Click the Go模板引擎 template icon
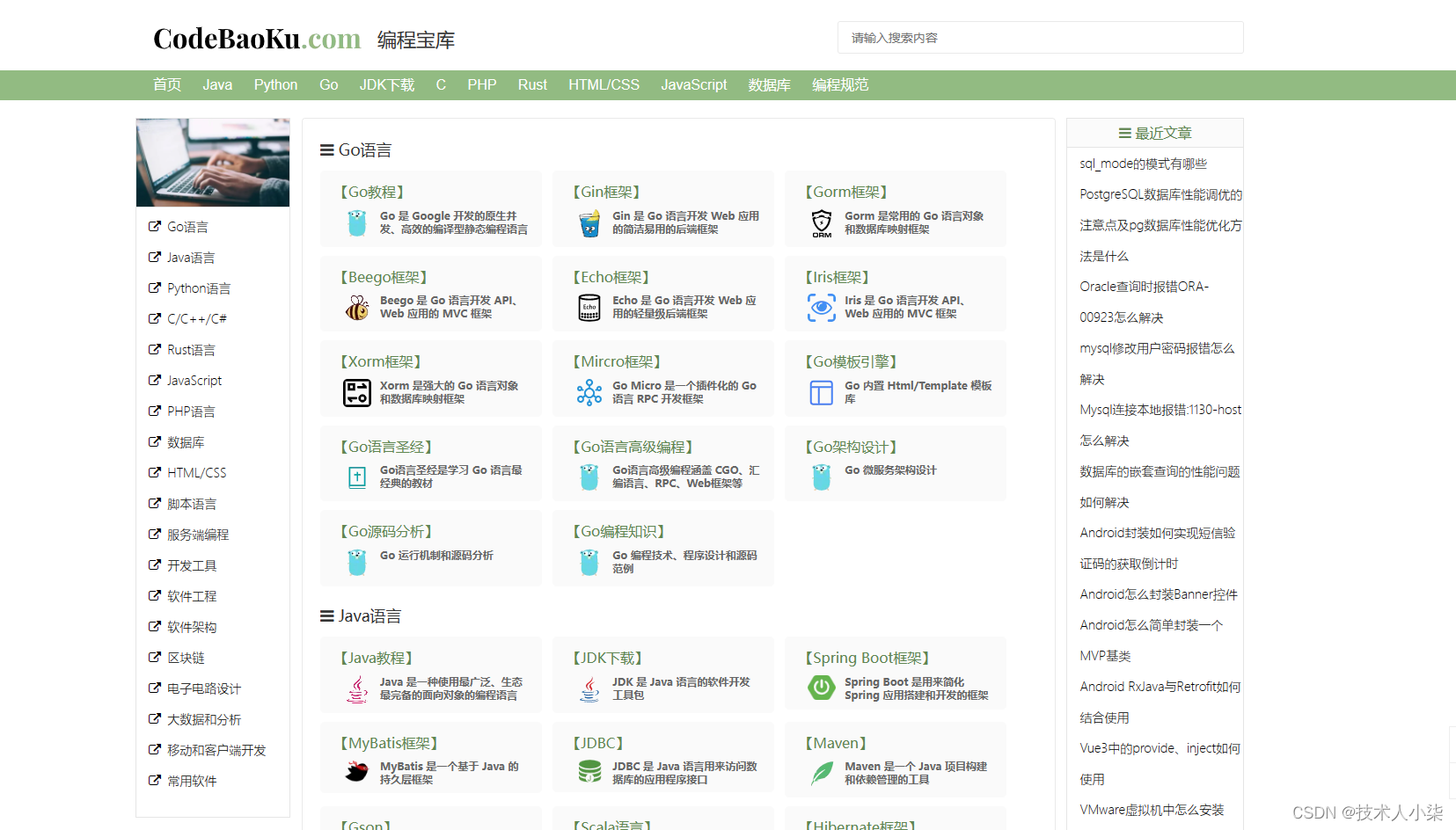 822,393
